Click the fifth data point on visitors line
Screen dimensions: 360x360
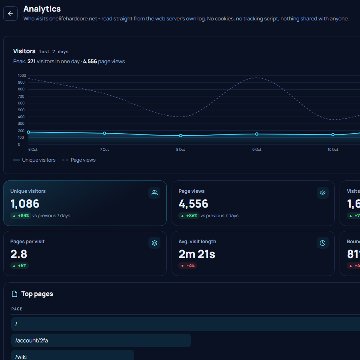pos(333,135)
